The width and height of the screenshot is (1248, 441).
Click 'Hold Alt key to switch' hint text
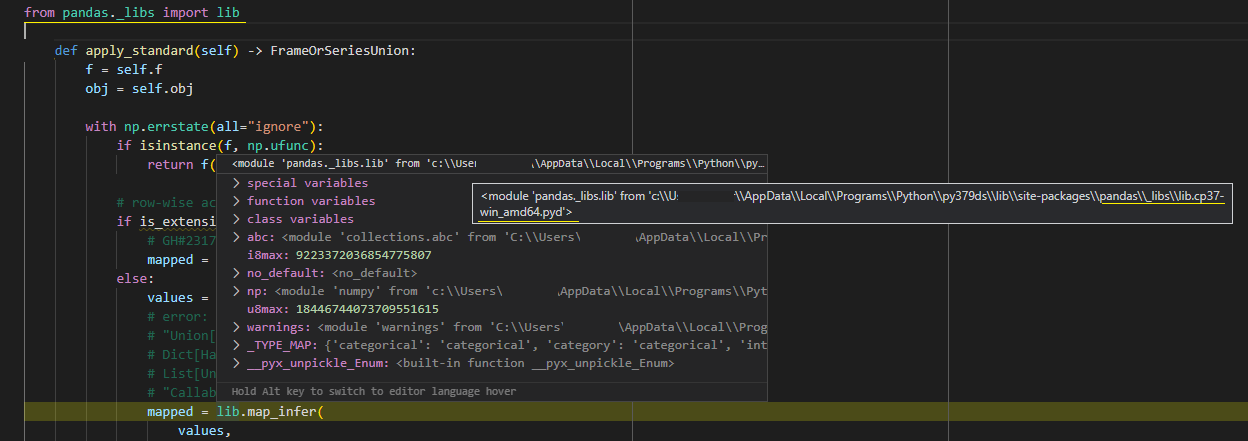(x=373, y=391)
